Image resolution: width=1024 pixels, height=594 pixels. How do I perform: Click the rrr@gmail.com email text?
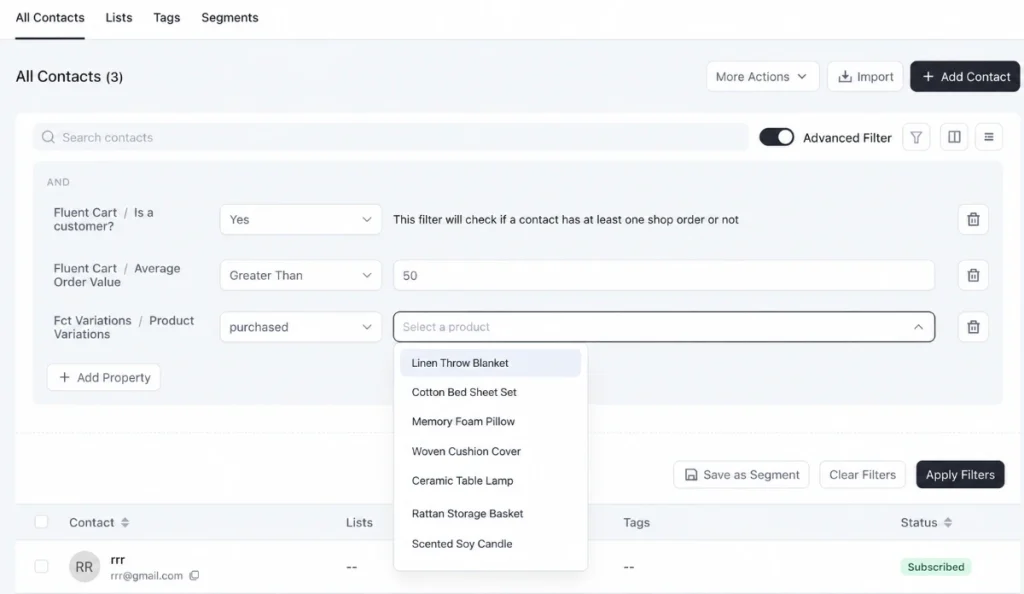coord(146,576)
